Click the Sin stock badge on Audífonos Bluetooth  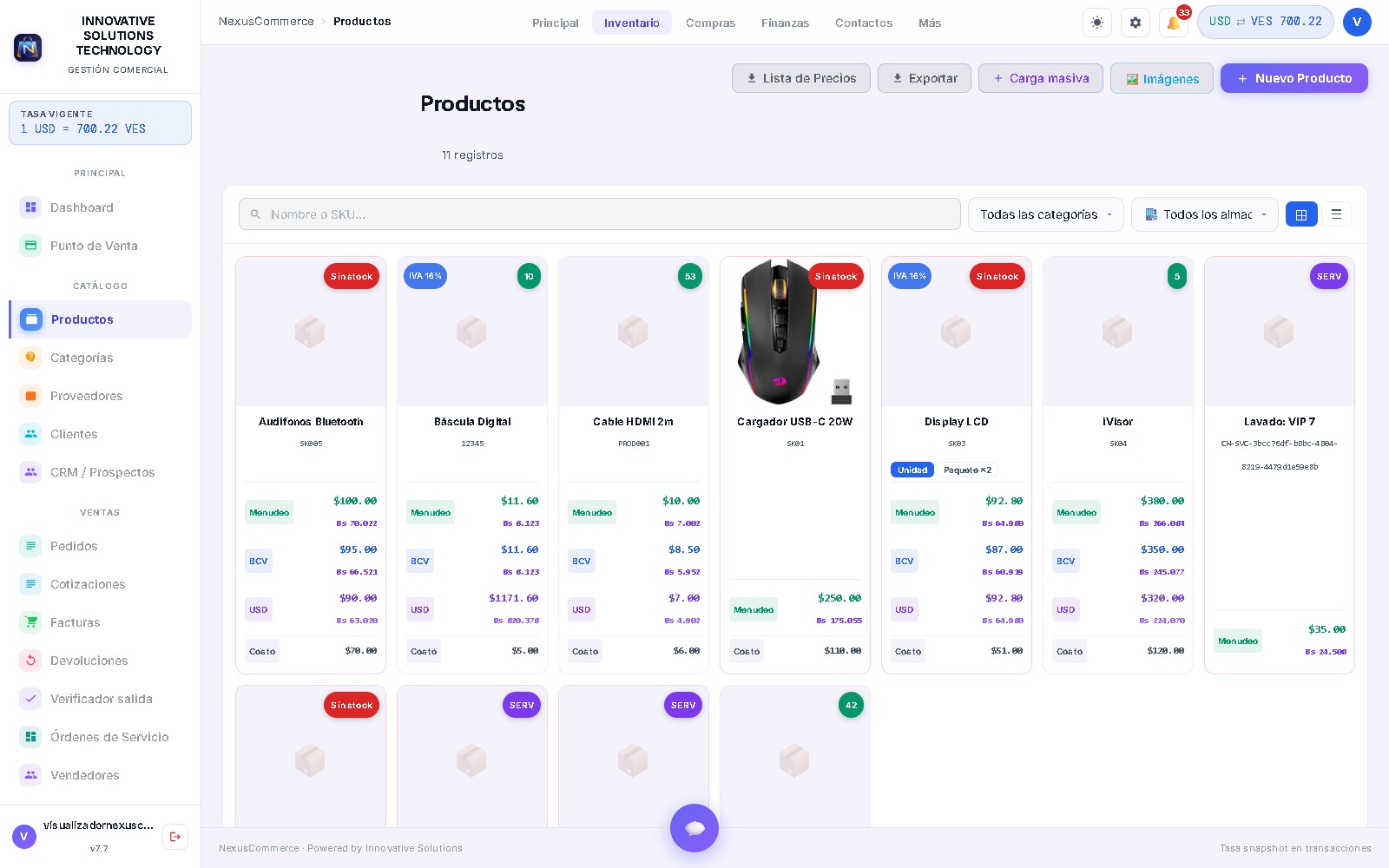point(352,277)
